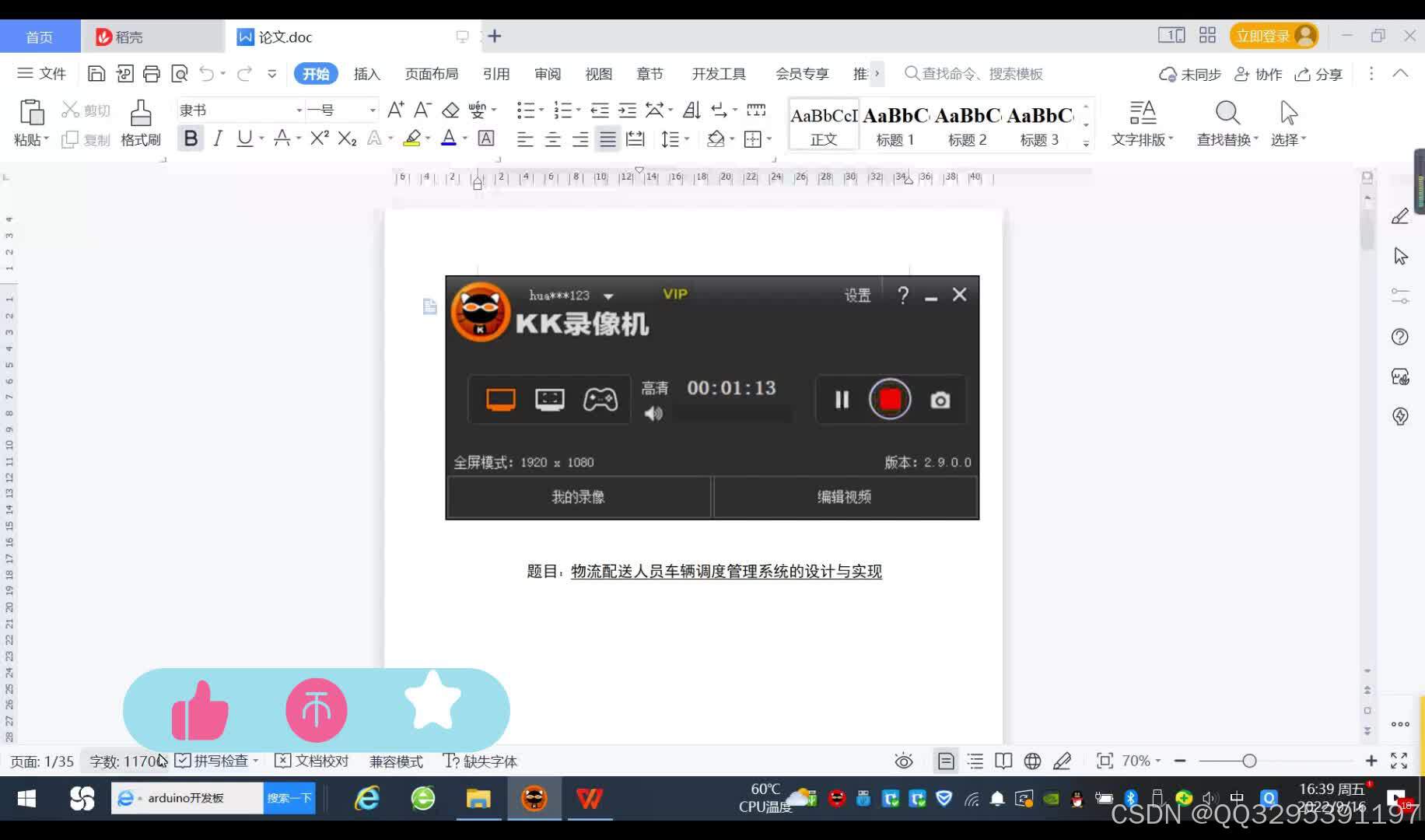Click the command search field
The height and width of the screenshot is (840, 1425).
tap(975, 74)
